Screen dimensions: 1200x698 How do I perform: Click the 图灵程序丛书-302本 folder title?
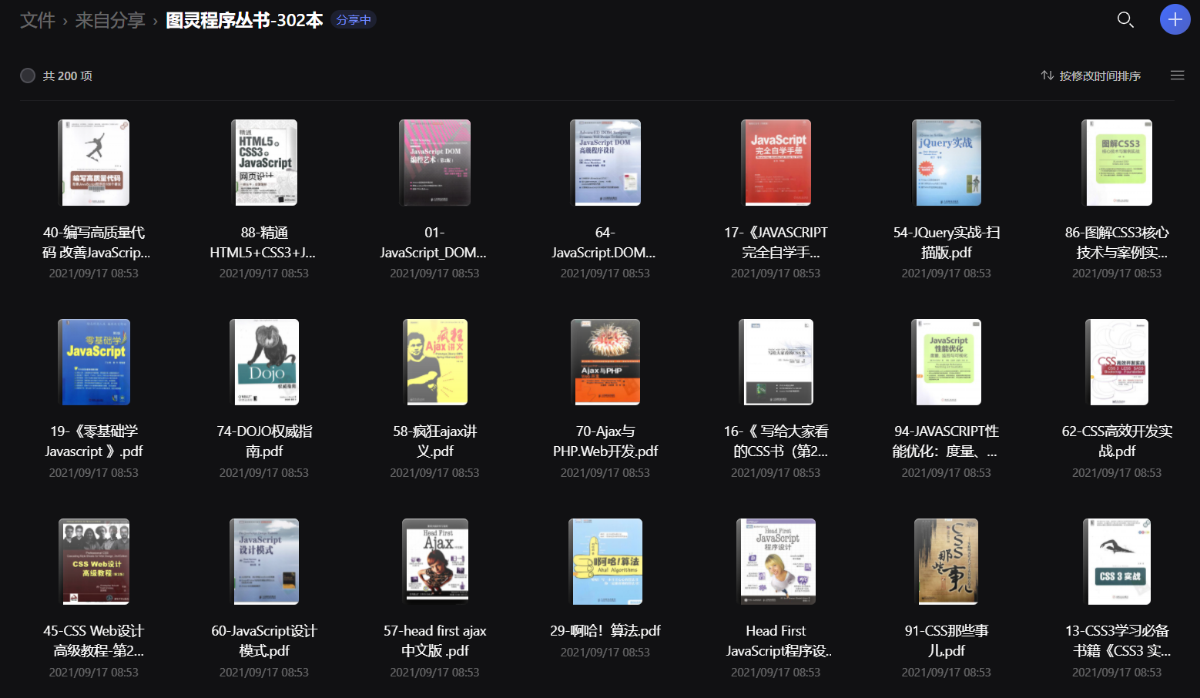pyautogui.click(x=244, y=20)
